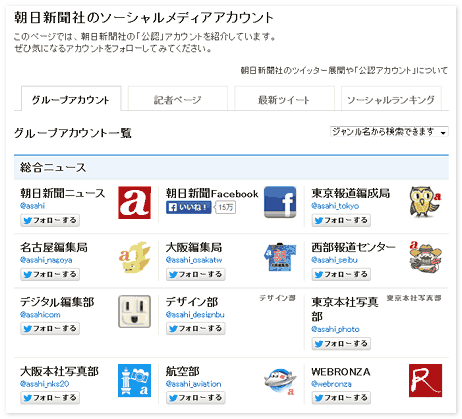Follow @asahi_nagoya on Twitter
This screenshot has height=419, width=462.
click(50, 274)
